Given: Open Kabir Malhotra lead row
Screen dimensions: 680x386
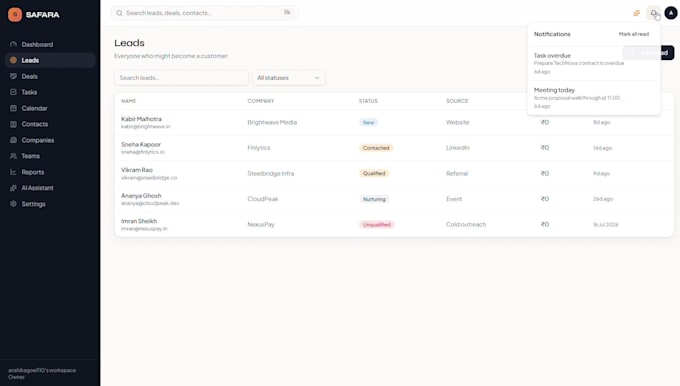Looking at the screenshot, I should [x=394, y=122].
